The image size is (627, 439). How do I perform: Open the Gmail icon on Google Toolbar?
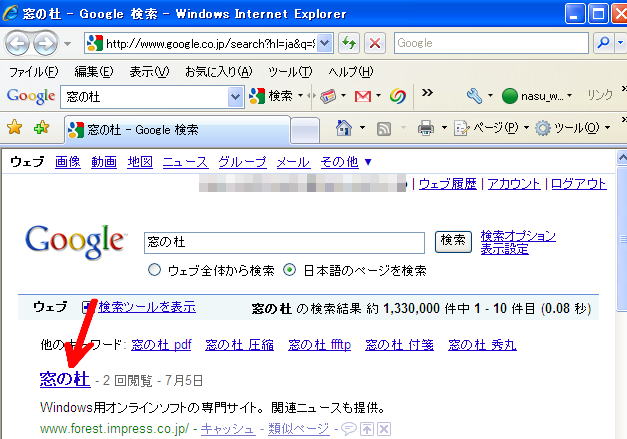pyautogui.click(x=363, y=96)
